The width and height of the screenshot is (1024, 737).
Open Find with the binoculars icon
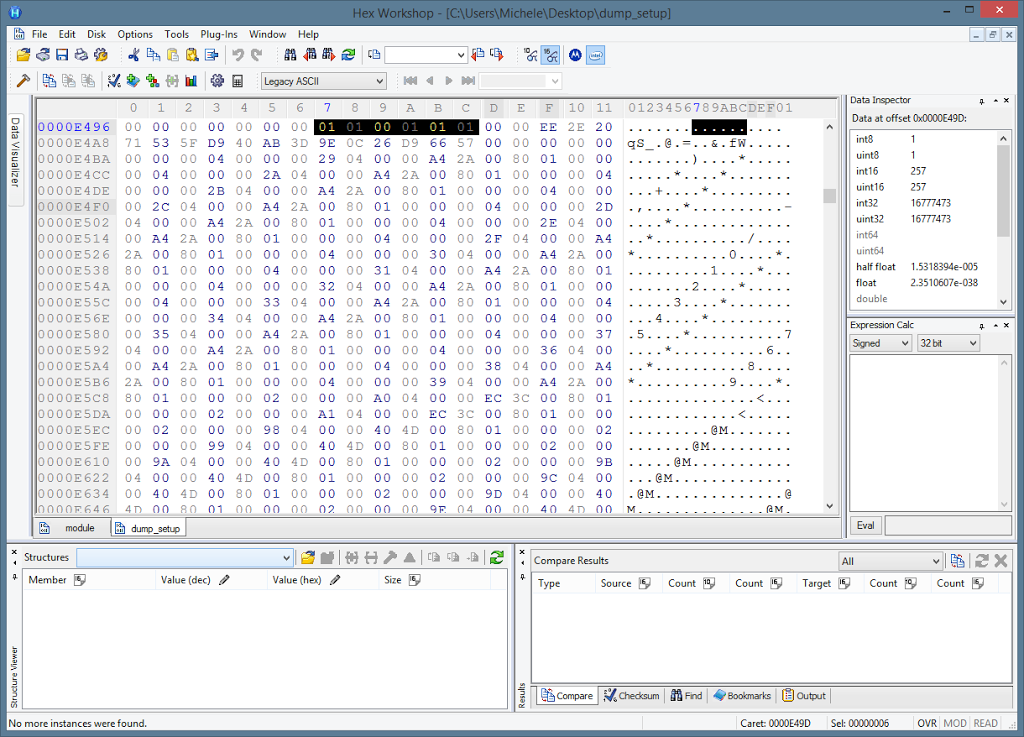(x=291, y=55)
